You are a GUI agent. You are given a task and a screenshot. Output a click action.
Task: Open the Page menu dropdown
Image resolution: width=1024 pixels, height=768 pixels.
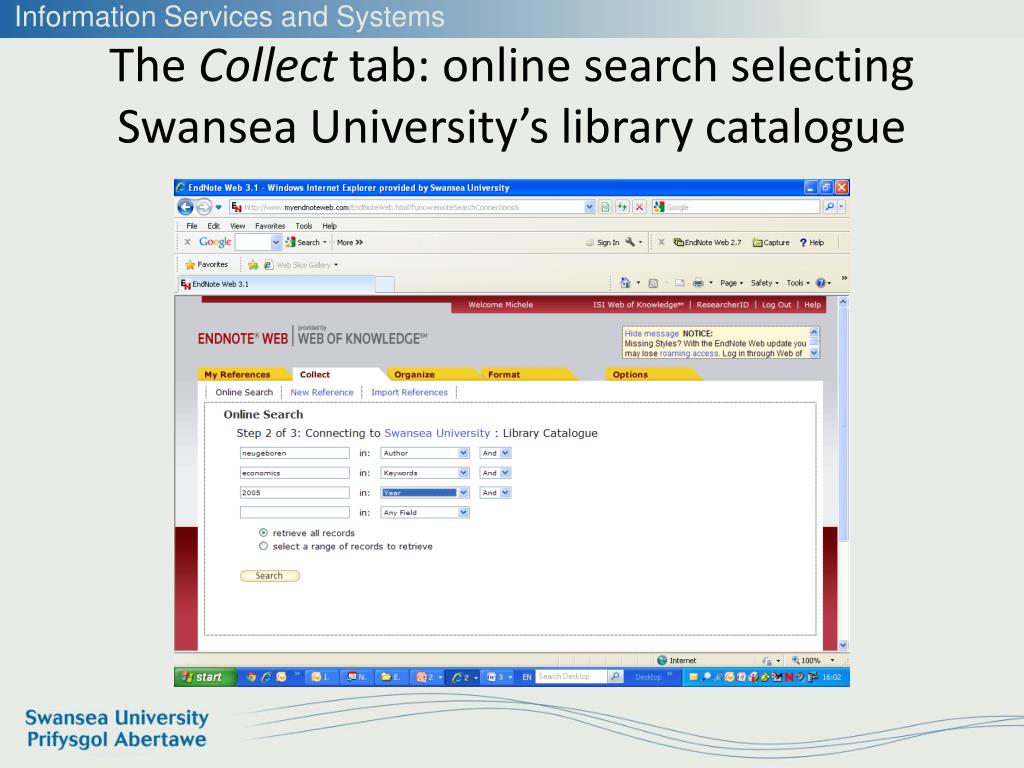[731, 283]
